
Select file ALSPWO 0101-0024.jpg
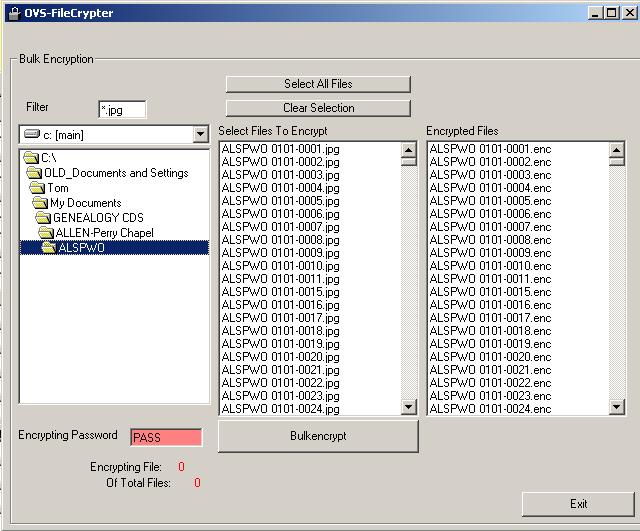point(280,409)
